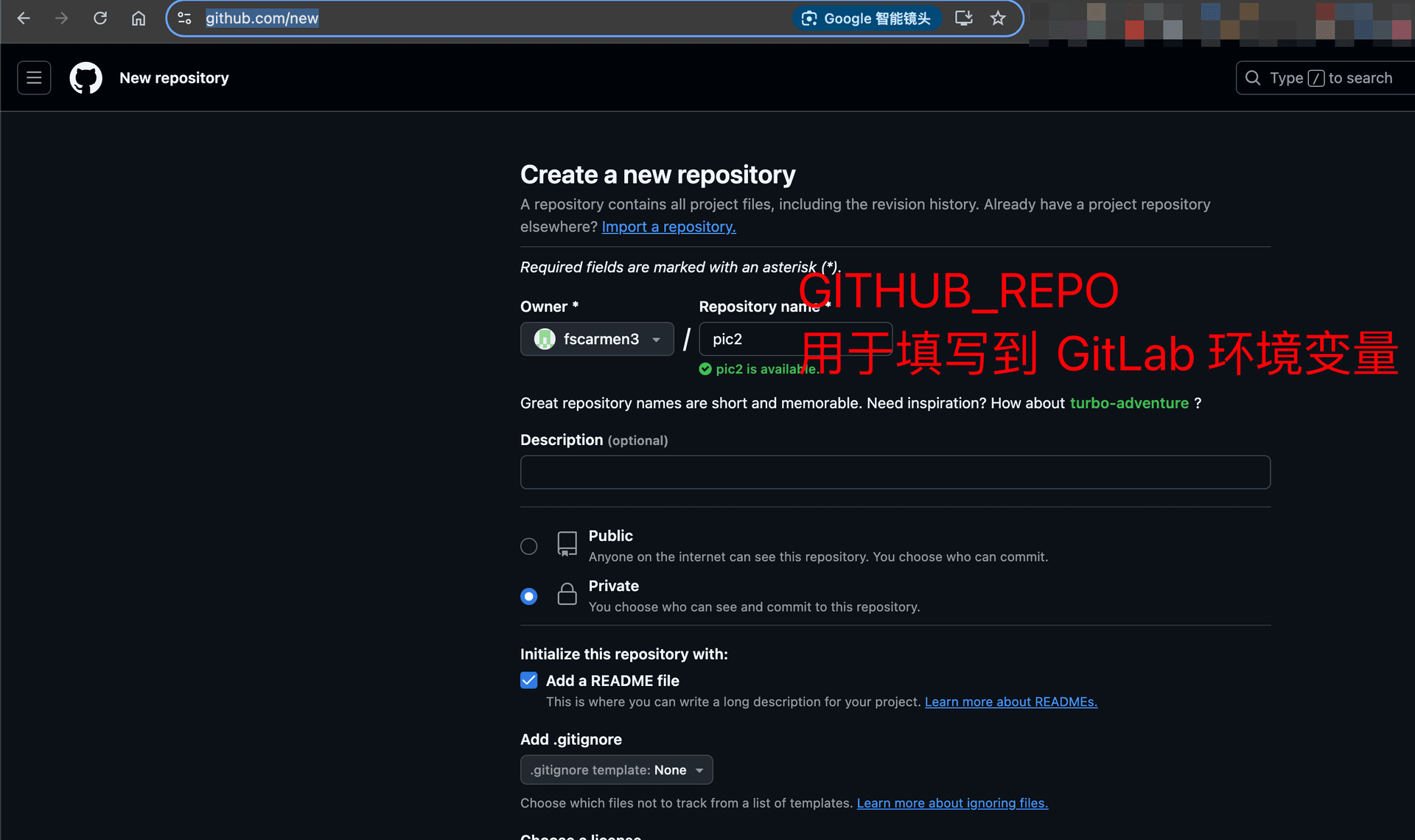Click the browser forward arrow
The width and height of the screenshot is (1415, 840).
(62, 18)
